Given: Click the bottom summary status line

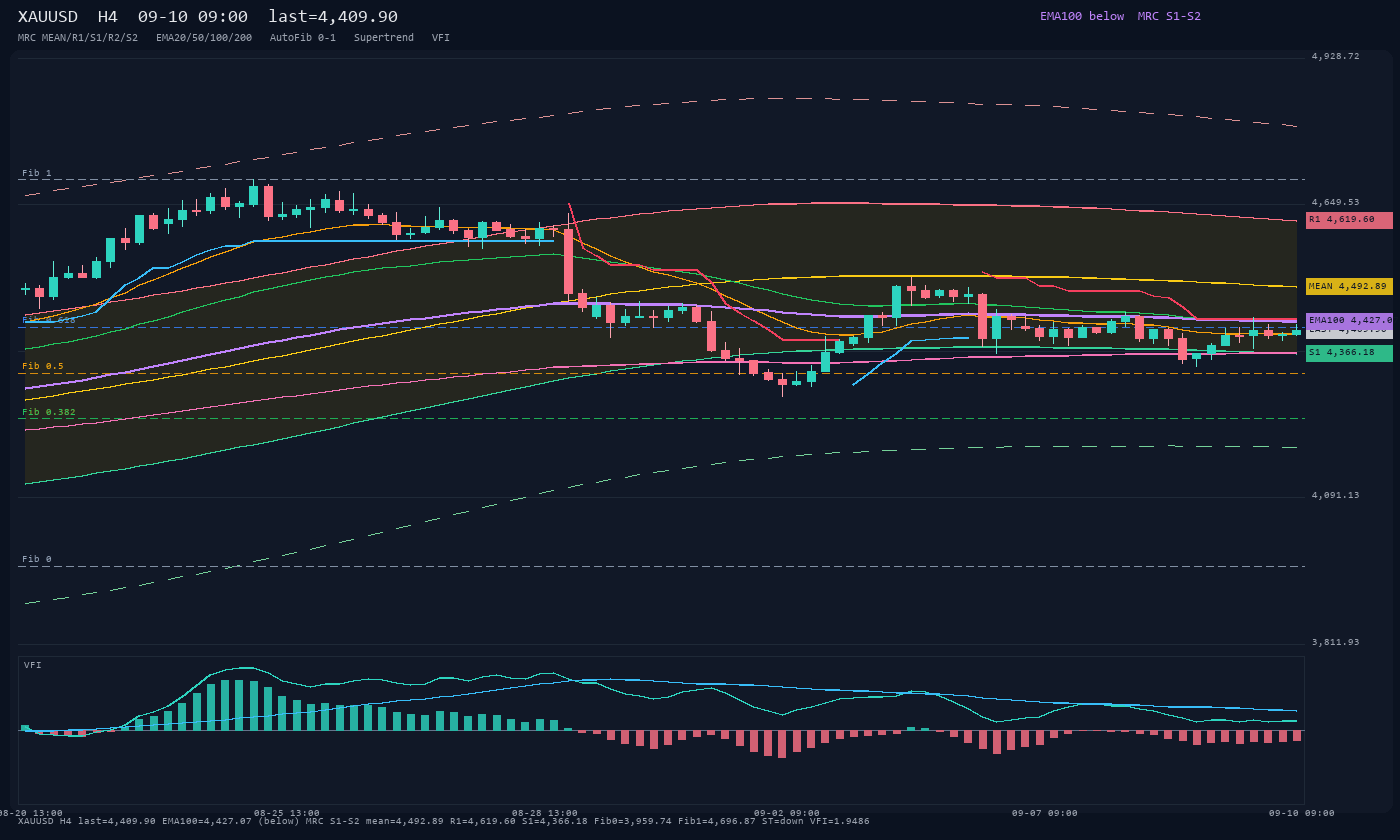Looking at the screenshot, I should click(444, 821).
